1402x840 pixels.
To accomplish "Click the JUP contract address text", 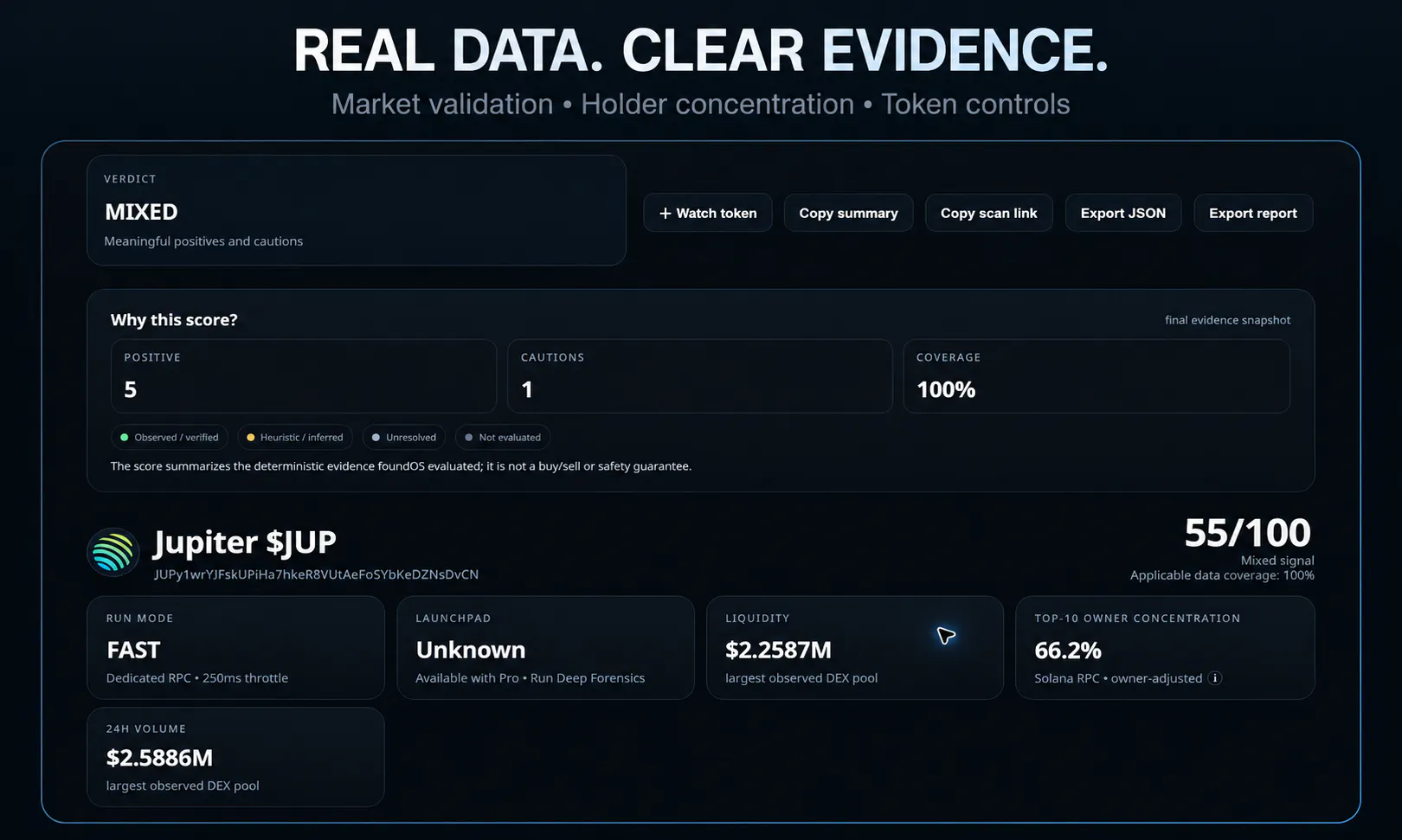I will pos(316,574).
